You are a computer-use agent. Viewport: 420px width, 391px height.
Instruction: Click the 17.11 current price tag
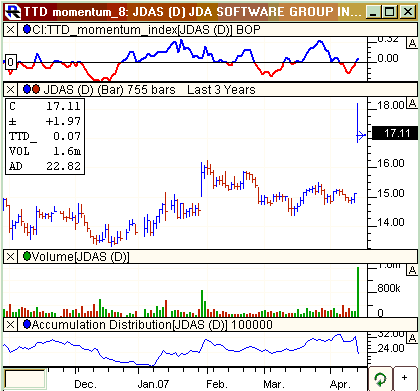tap(394, 133)
